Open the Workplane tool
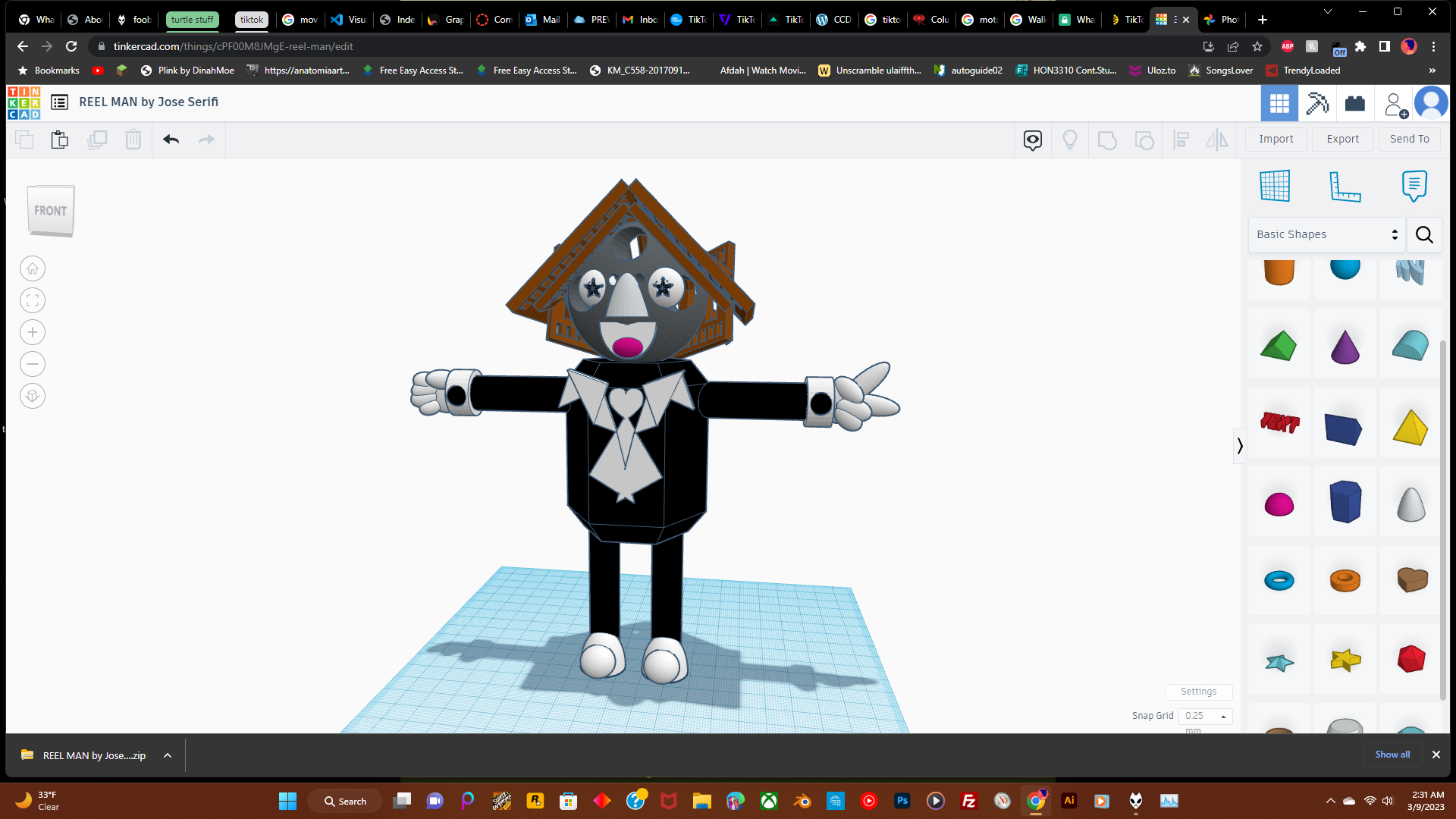 1274,186
